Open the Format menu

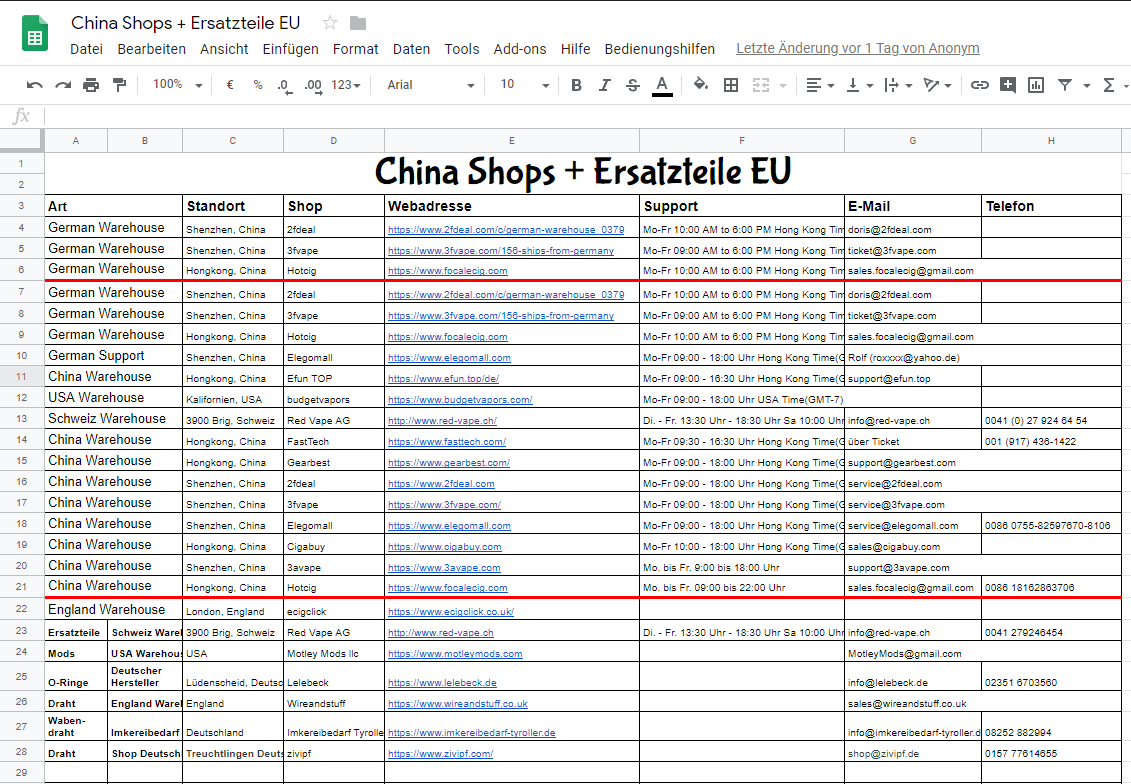coord(356,49)
